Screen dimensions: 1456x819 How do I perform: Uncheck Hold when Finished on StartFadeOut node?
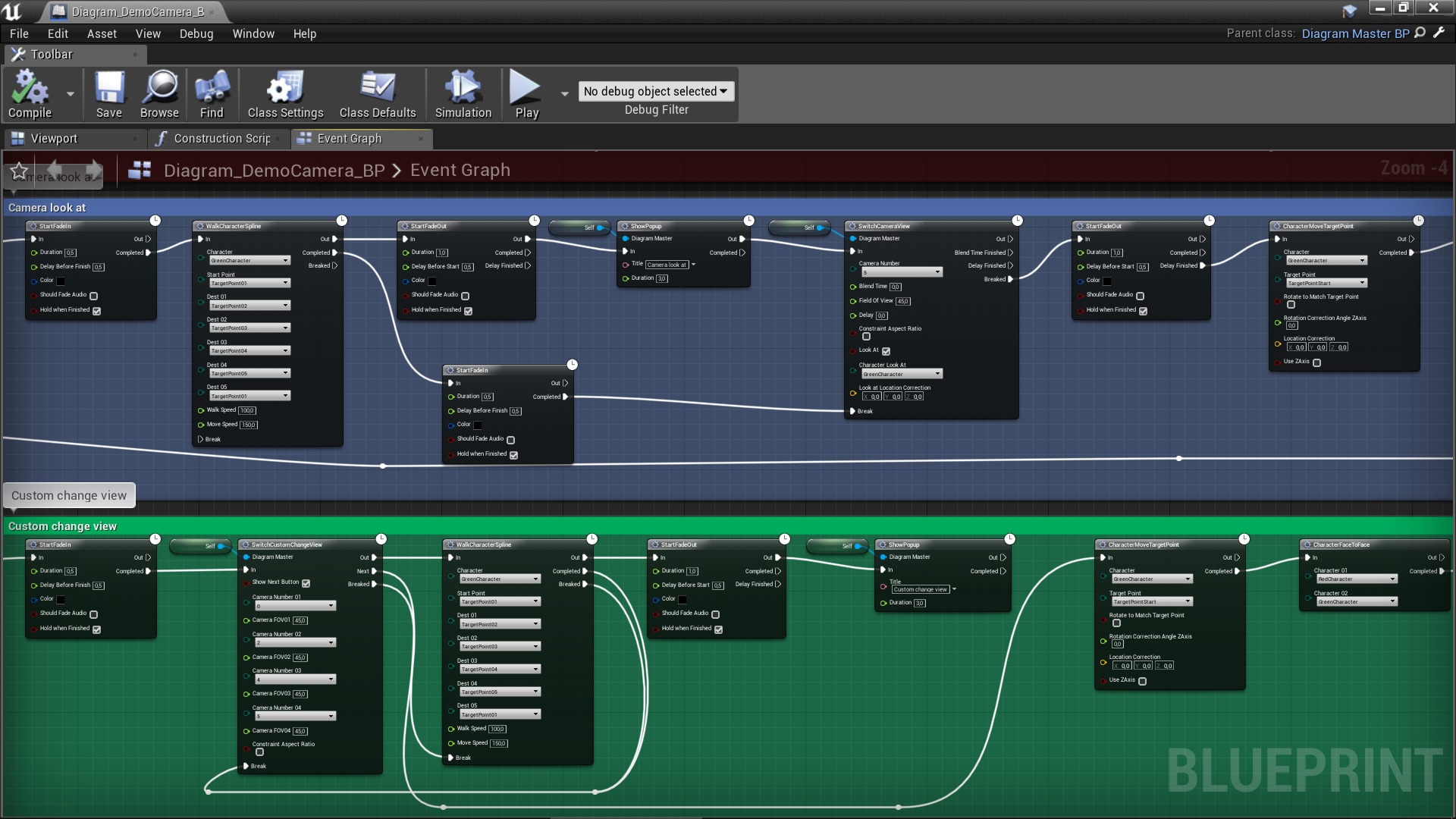(467, 310)
